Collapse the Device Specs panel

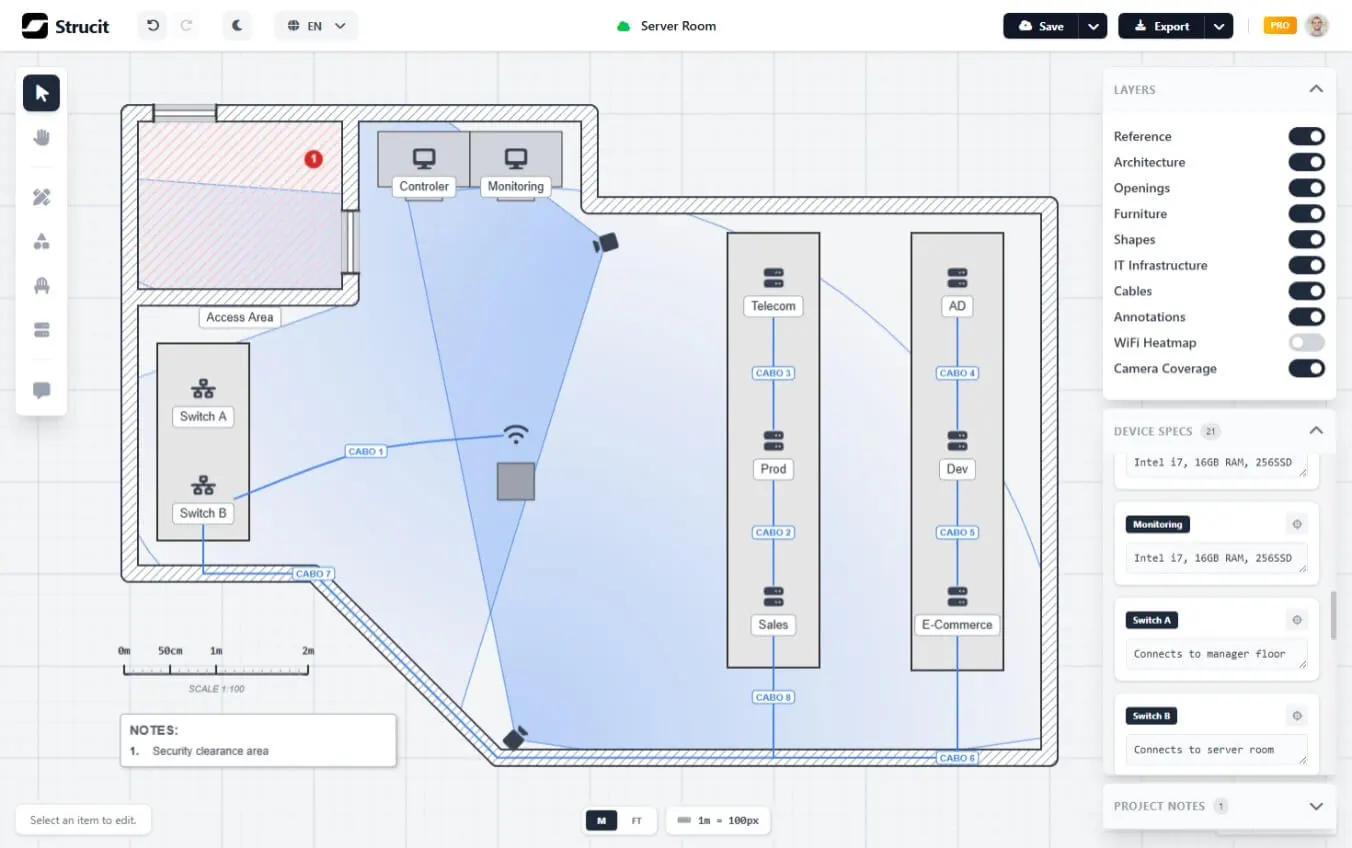(1316, 431)
